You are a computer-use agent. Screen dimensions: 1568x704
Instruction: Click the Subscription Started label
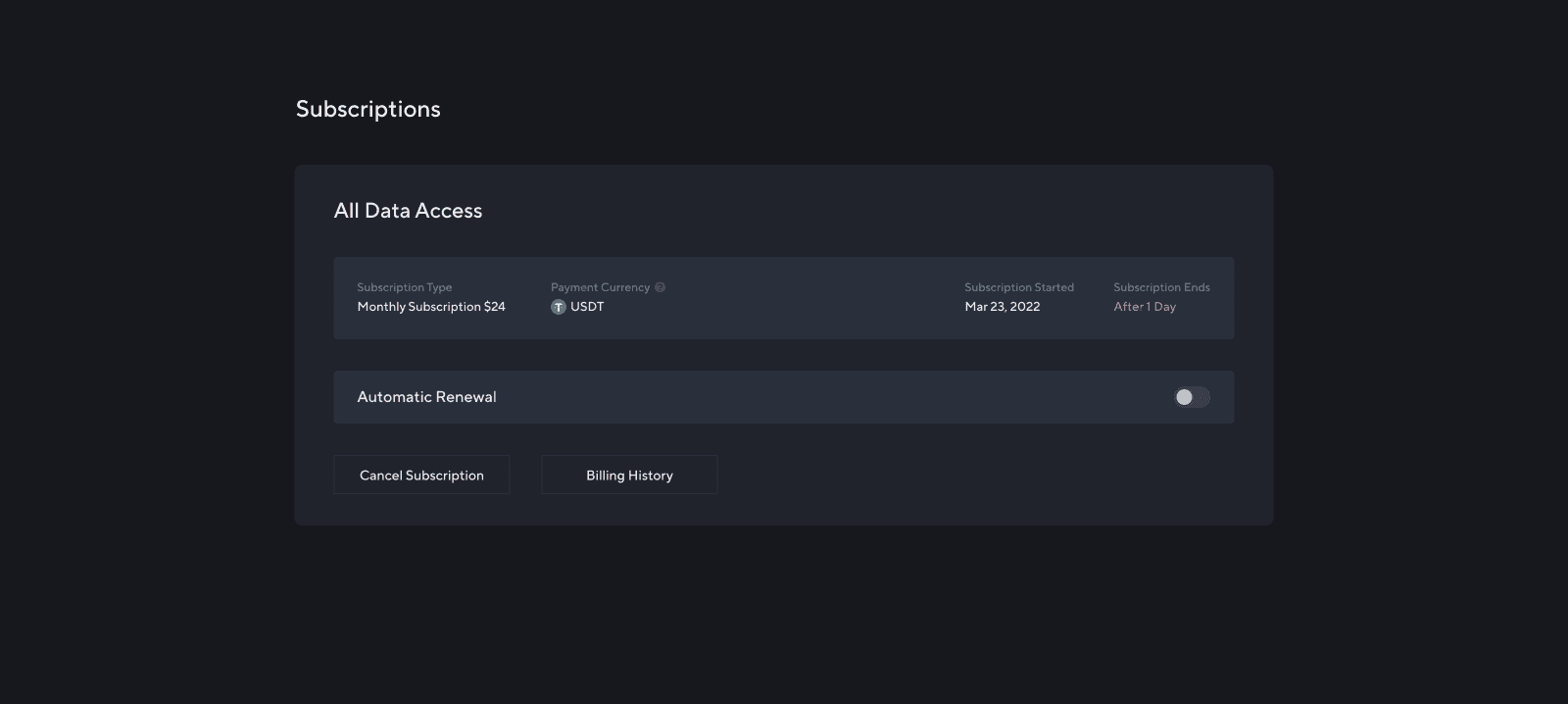(1019, 287)
